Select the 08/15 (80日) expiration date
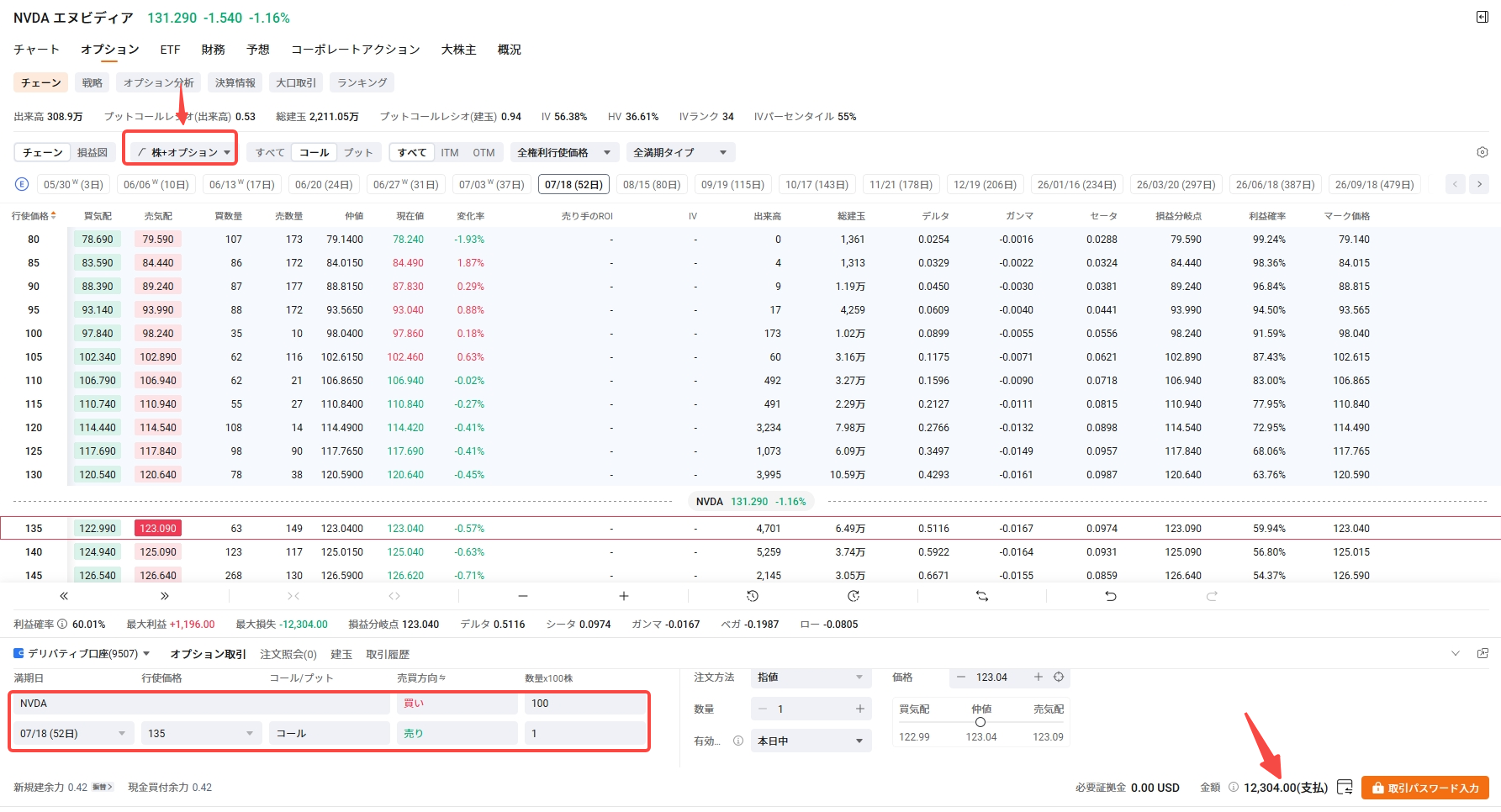 [651, 184]
